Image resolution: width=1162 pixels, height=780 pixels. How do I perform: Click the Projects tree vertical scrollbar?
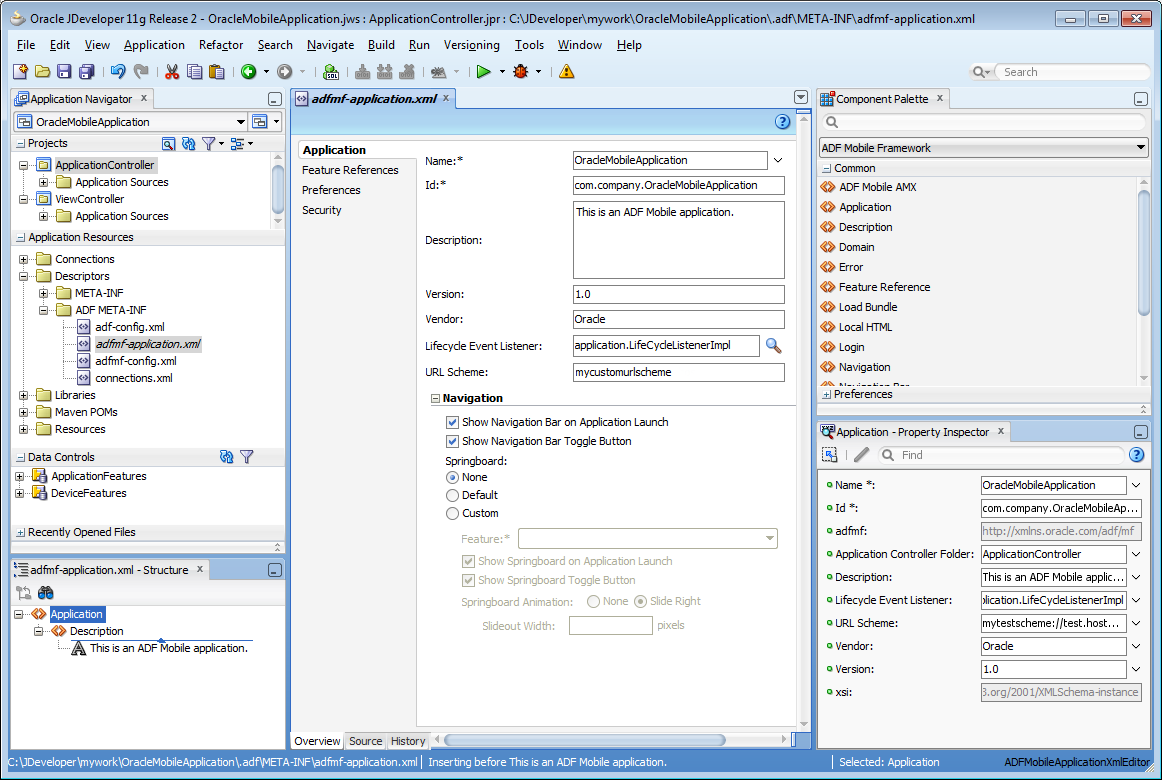click(x=278, y=189)
